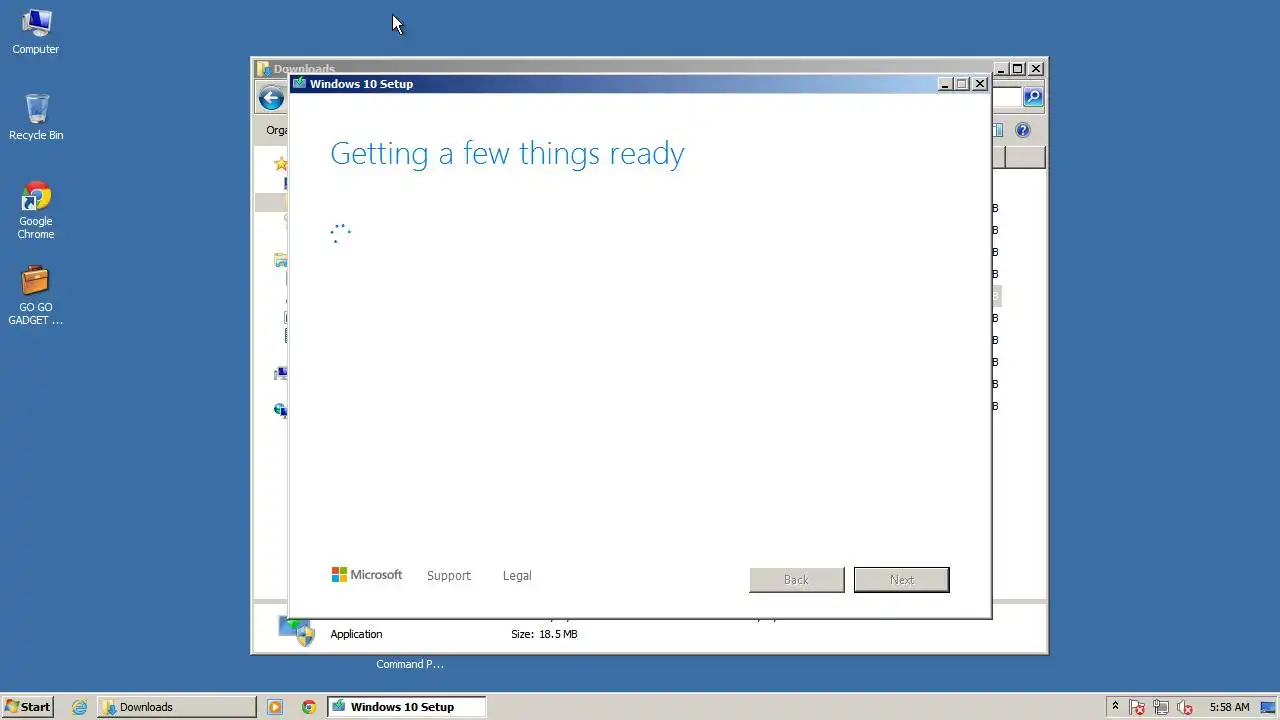
Task: Minimize the Downloads window
Action: [x=1001, y=69]
